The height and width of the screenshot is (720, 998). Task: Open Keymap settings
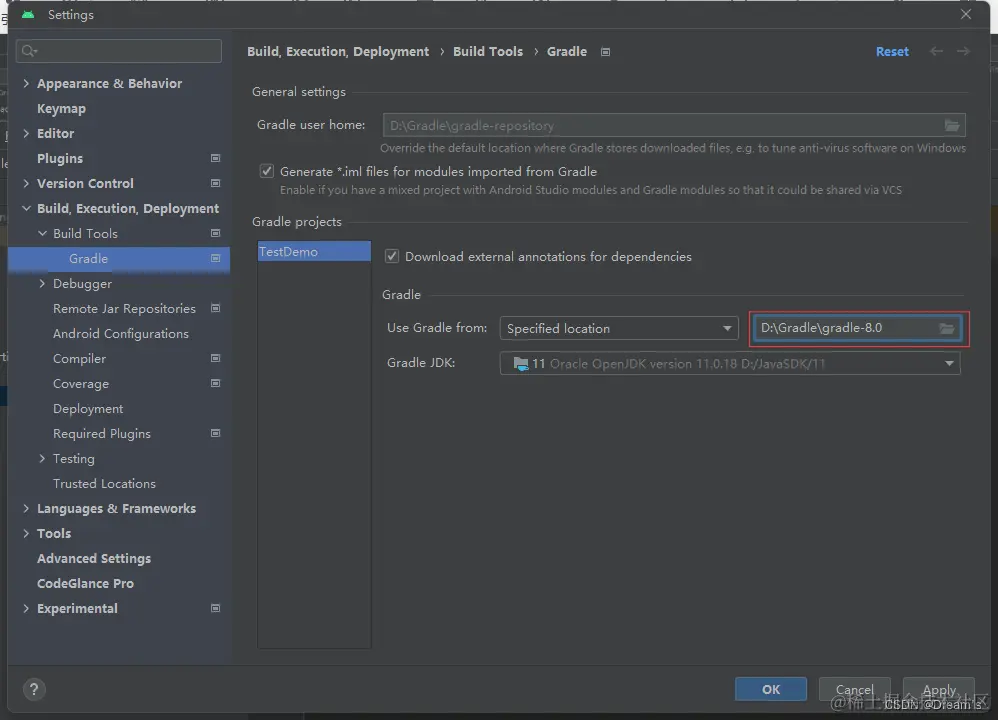point(61,109)
